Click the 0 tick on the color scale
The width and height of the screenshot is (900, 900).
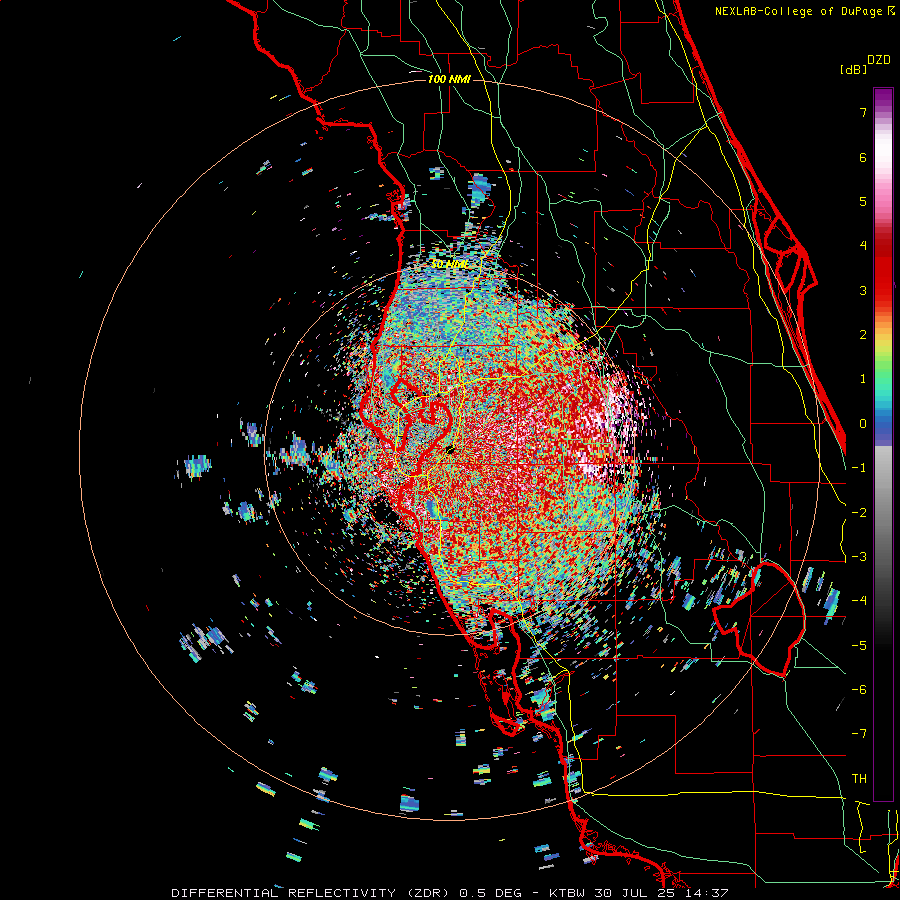[x=863, y=424]
